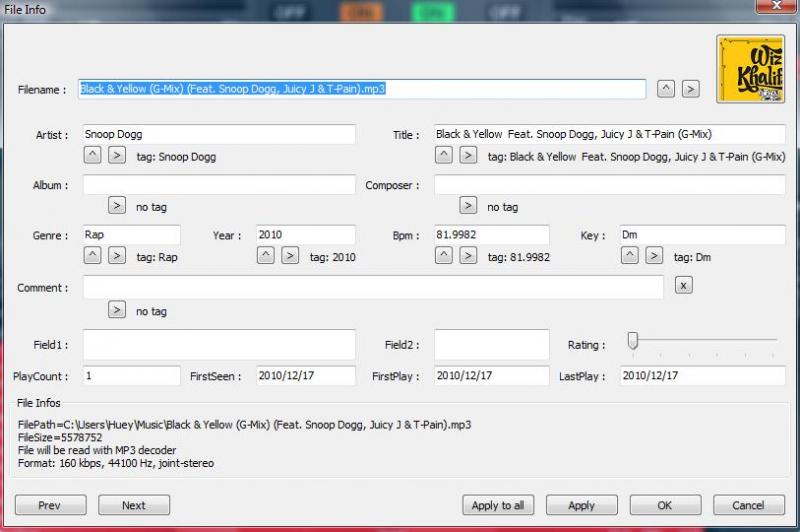Click the right arrow next to Filename field
800x532 pixels.
pos(690,89)
